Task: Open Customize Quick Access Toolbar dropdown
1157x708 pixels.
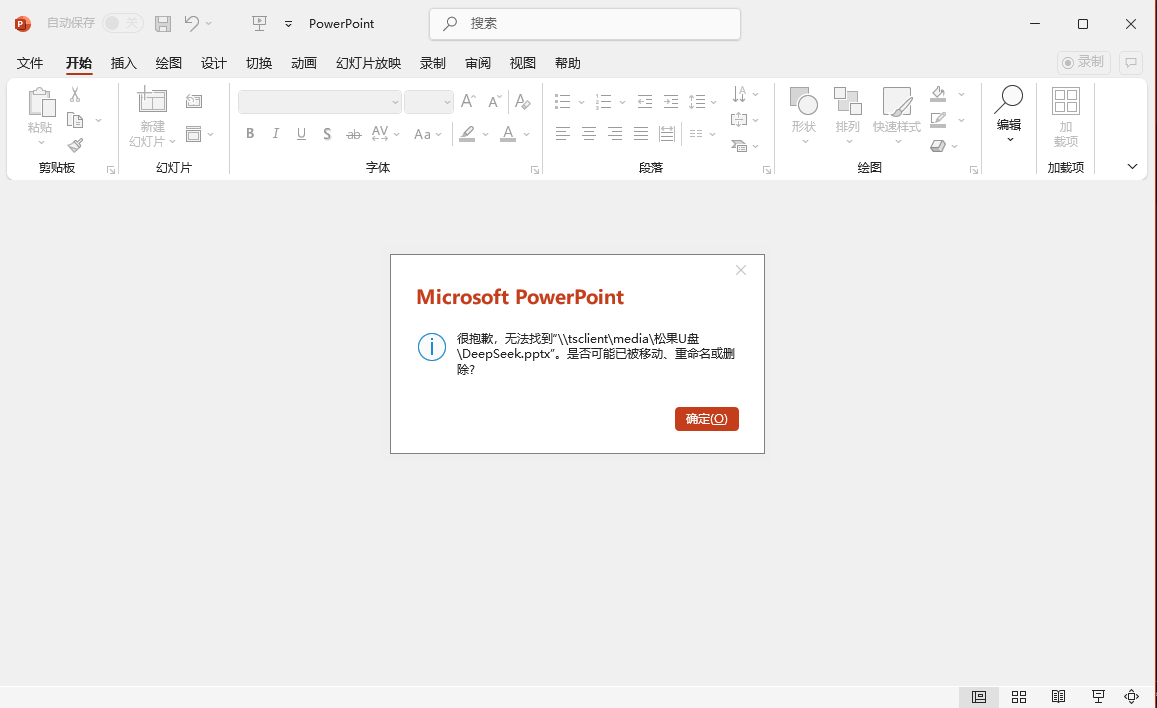Action: pyautogui.click(x=289, y=24)
